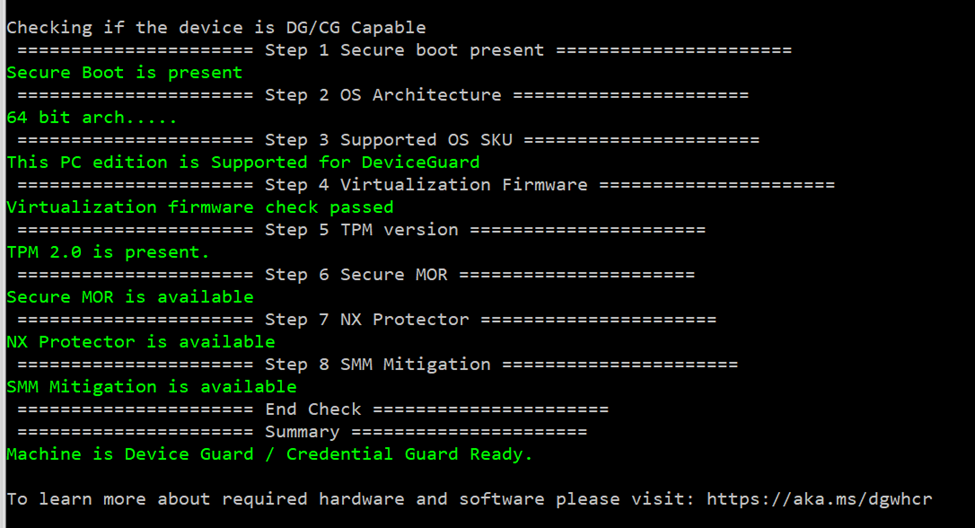
Task: Click the 'Step 8 SMM Mitigation' header
Action: (377, 364)
